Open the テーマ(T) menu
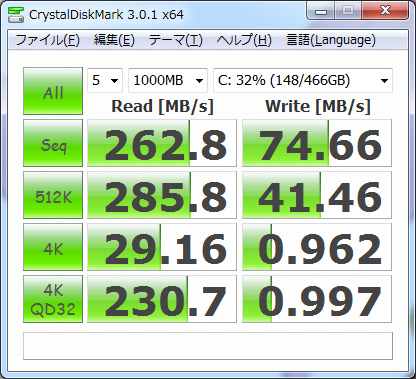The width and height of the screenshot is (416, 379). pos(175,40)
